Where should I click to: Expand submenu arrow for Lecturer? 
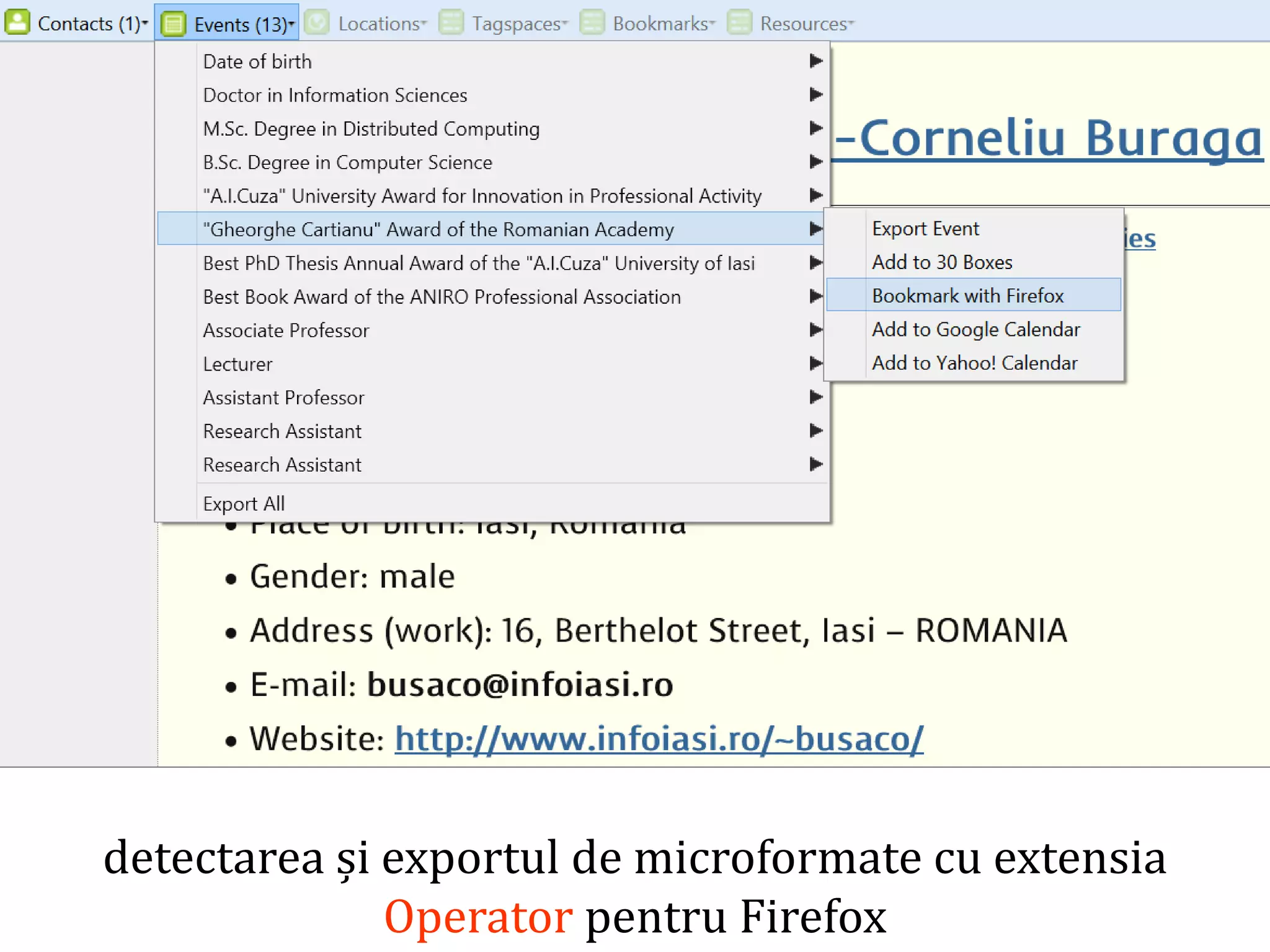[x=816, y=363]
